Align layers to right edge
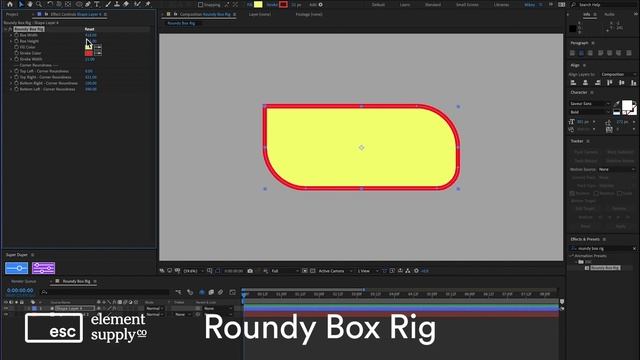This screenshot has height=360, width=640. 598,83
